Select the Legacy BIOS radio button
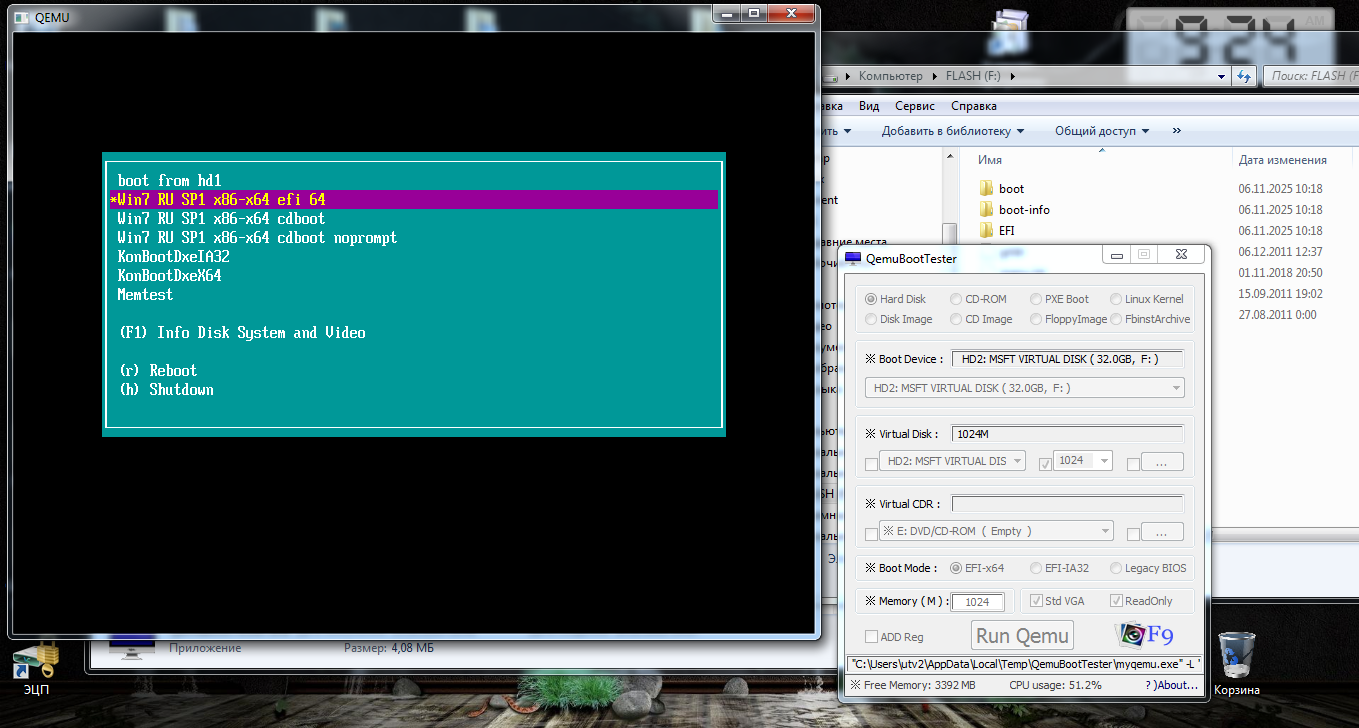The width and height of the screenshot is (1359, 728). pos(1116,568)
